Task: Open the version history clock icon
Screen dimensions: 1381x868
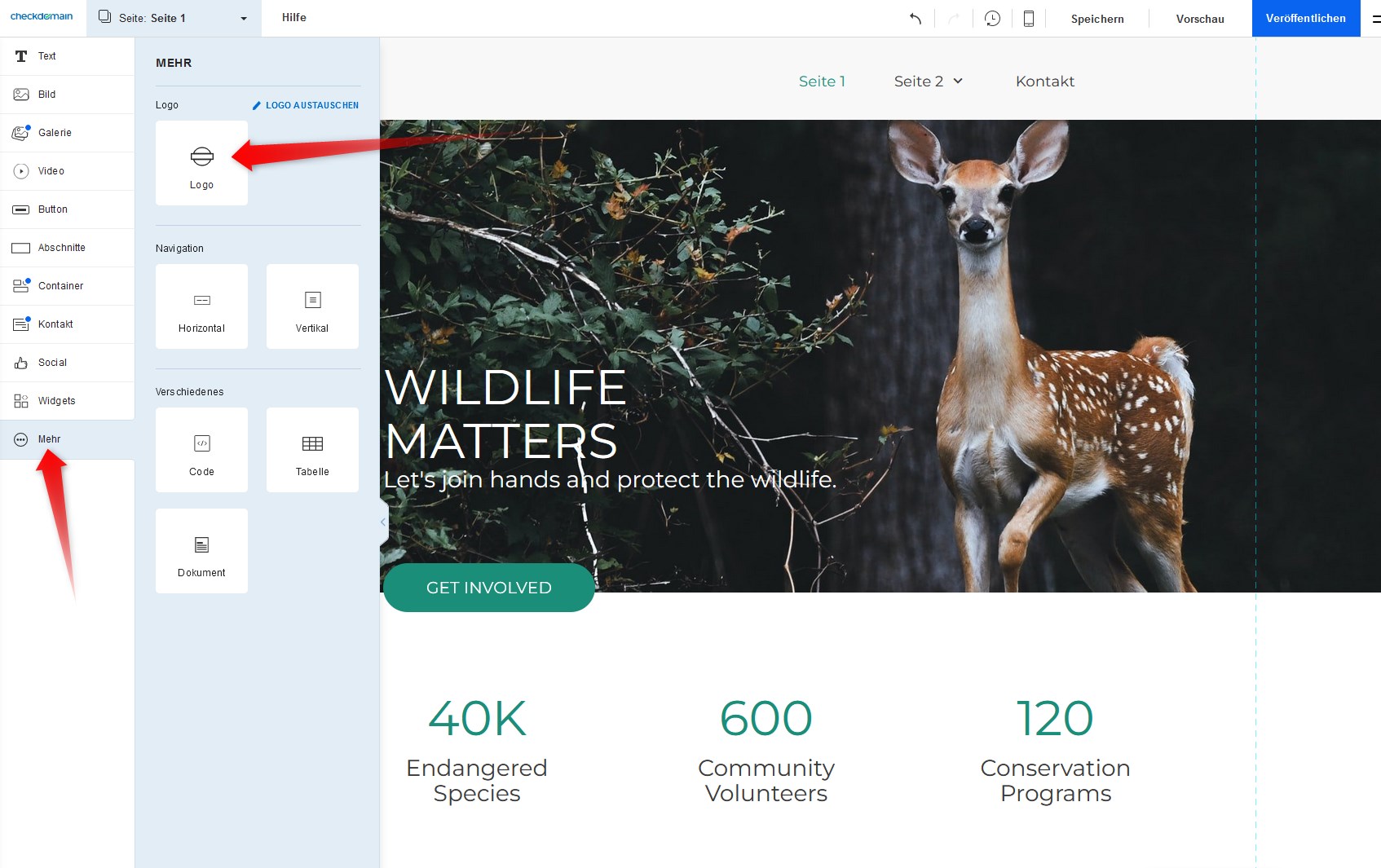Action: pyautogui.click(x=992, y=19)
